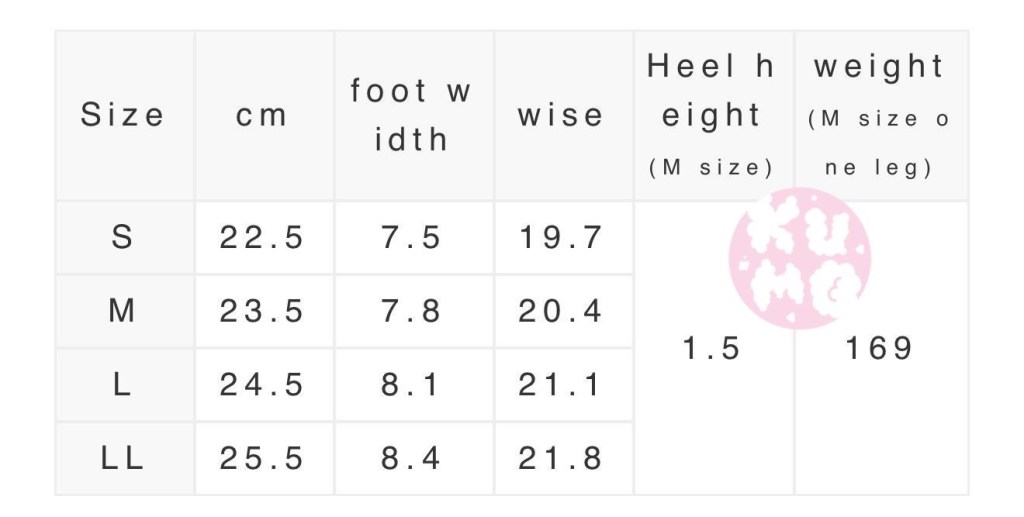Click the S size row label
1024x517 pixels.
click(123, 238)
